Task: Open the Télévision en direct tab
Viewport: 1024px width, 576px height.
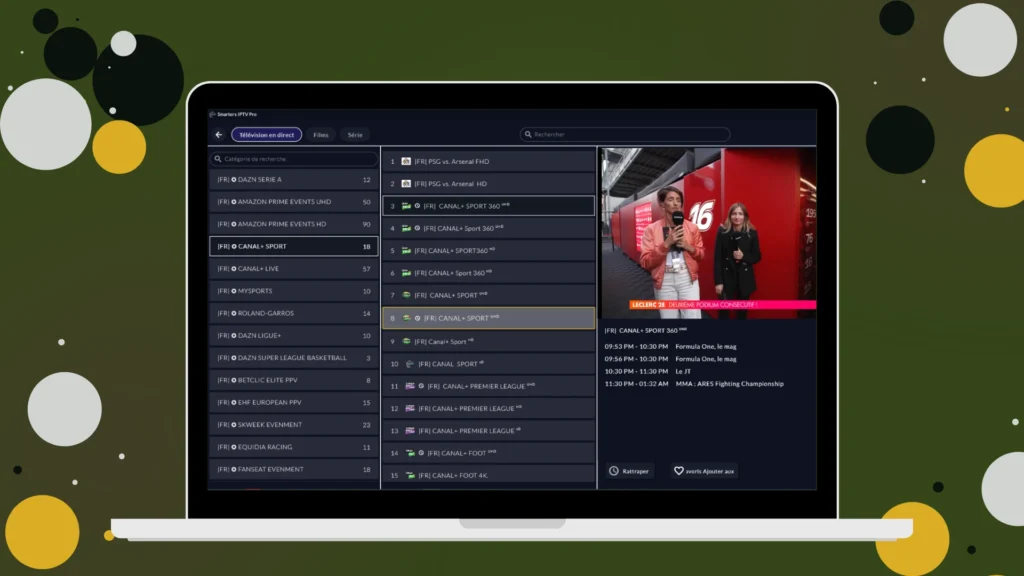Action: point(266,135)
